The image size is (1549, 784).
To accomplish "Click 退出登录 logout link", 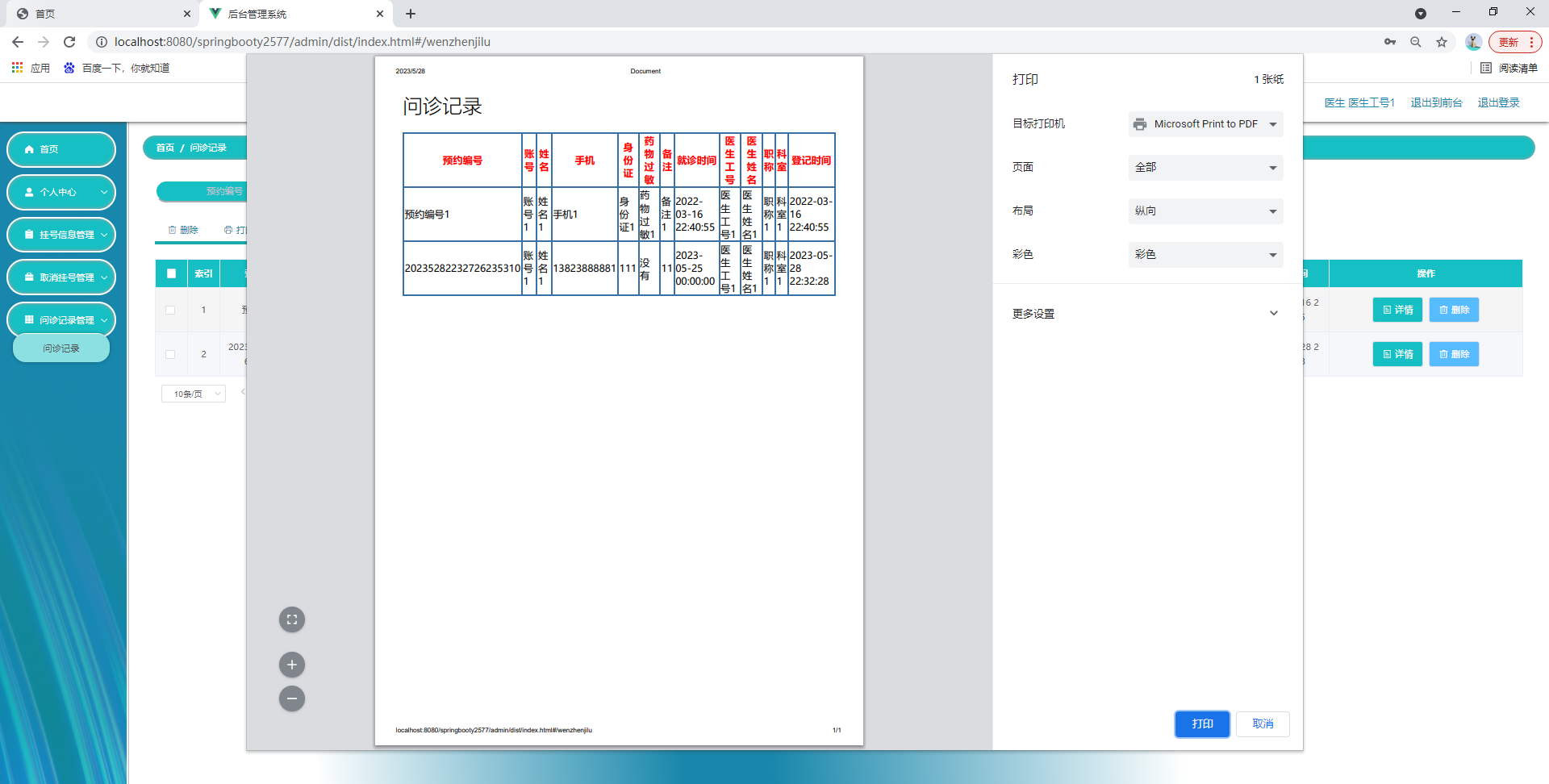I will 1498,102.
